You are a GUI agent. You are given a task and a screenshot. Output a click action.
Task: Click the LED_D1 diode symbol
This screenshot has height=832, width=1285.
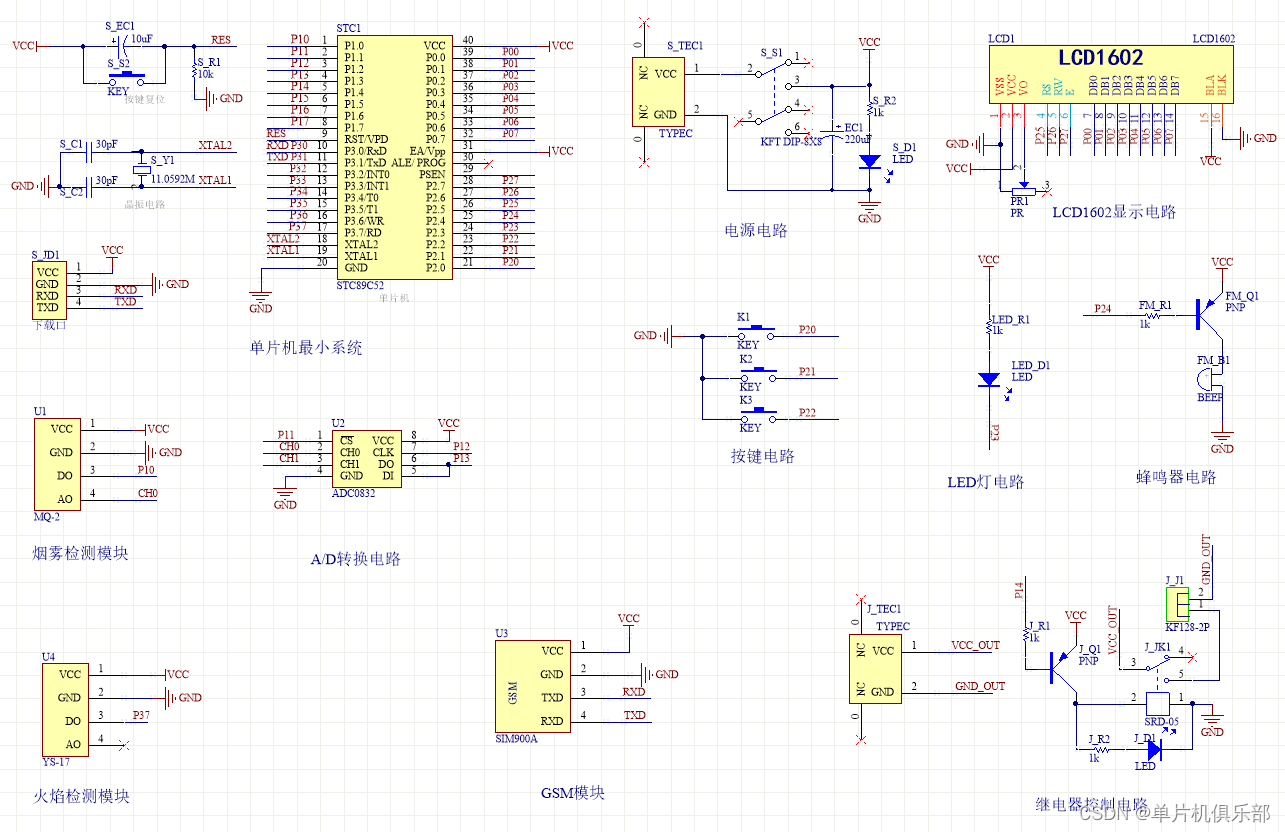989,379
